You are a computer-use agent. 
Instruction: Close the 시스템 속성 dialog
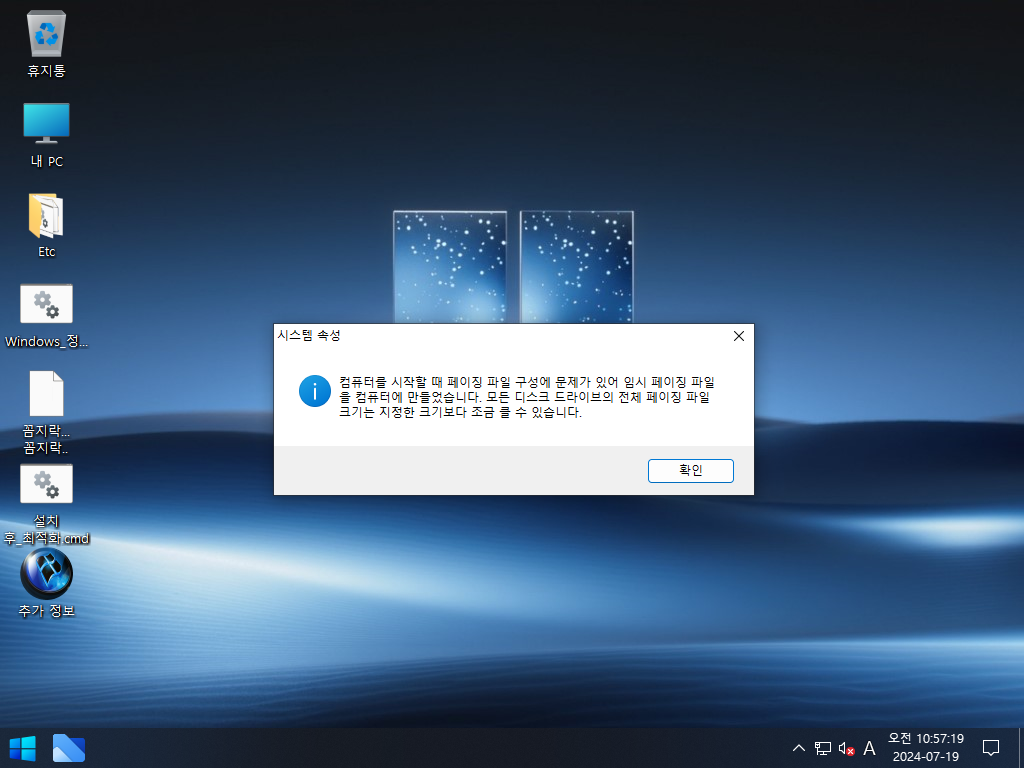point(739,336)
